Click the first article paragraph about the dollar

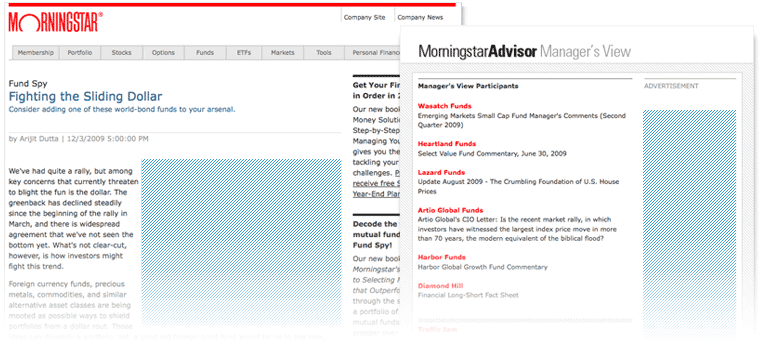[x=73, y=219]
